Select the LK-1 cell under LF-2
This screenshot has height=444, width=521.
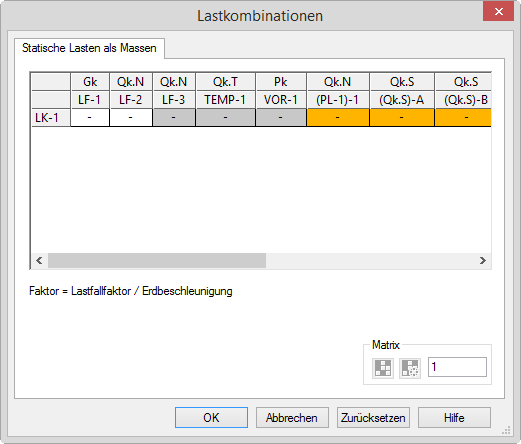131,117
